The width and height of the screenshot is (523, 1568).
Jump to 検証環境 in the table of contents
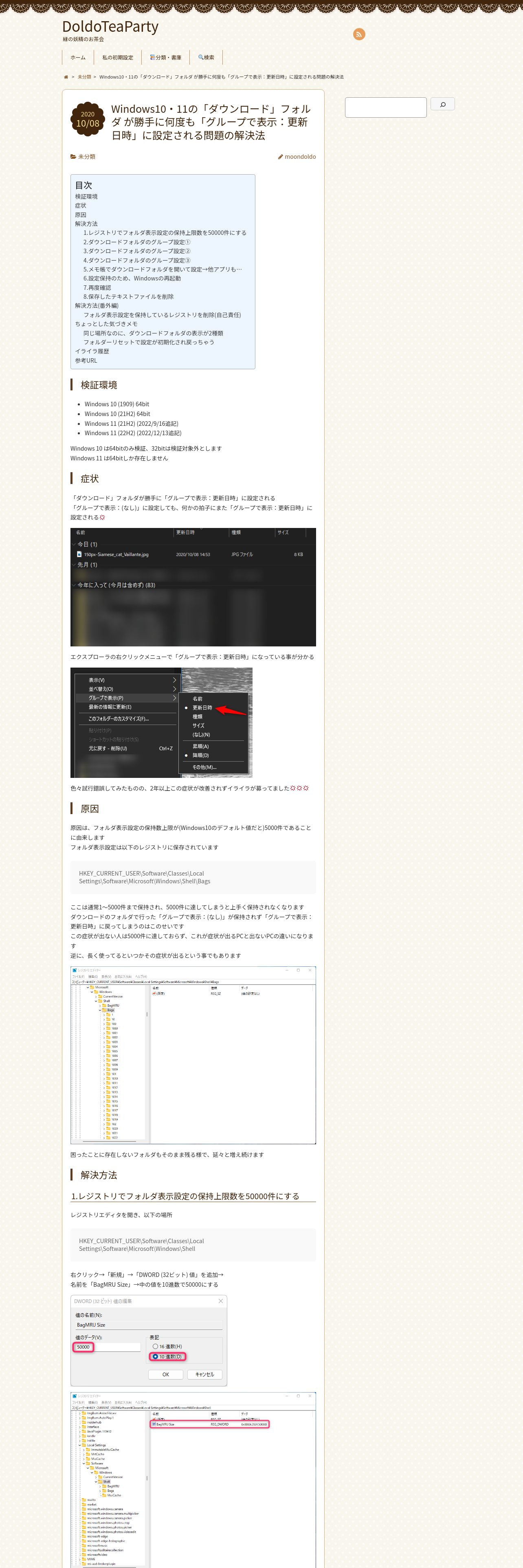pos(86,197)
